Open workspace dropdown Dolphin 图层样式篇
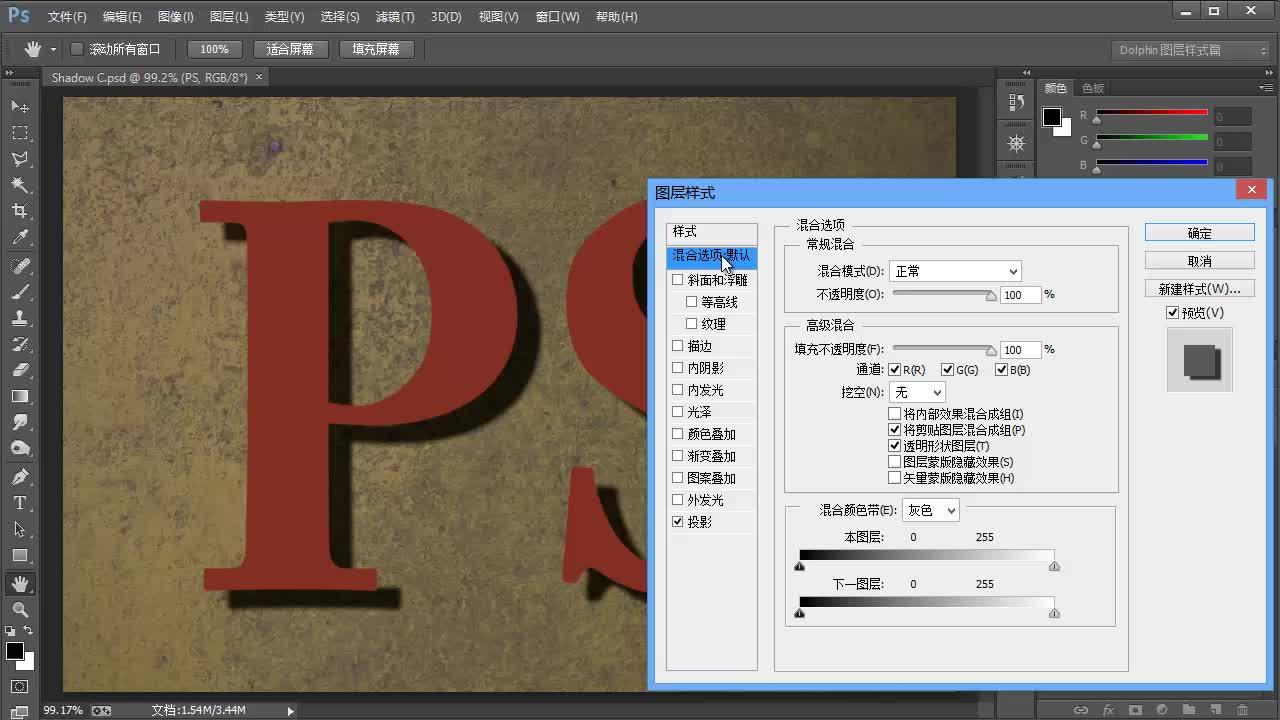1280x720 pixels. pyautogui.click(x=1191, y=50)
